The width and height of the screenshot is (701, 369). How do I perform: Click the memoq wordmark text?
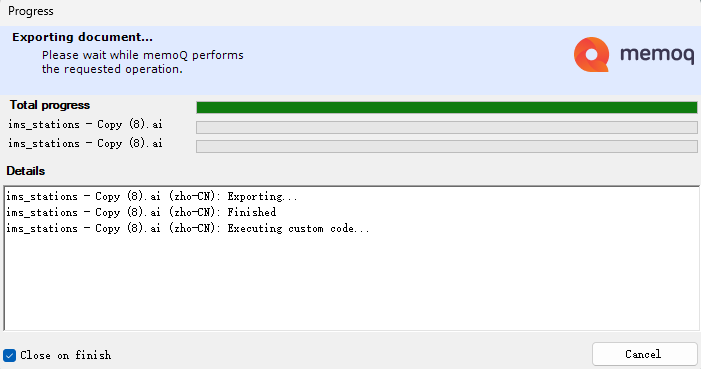pos(657,55)
